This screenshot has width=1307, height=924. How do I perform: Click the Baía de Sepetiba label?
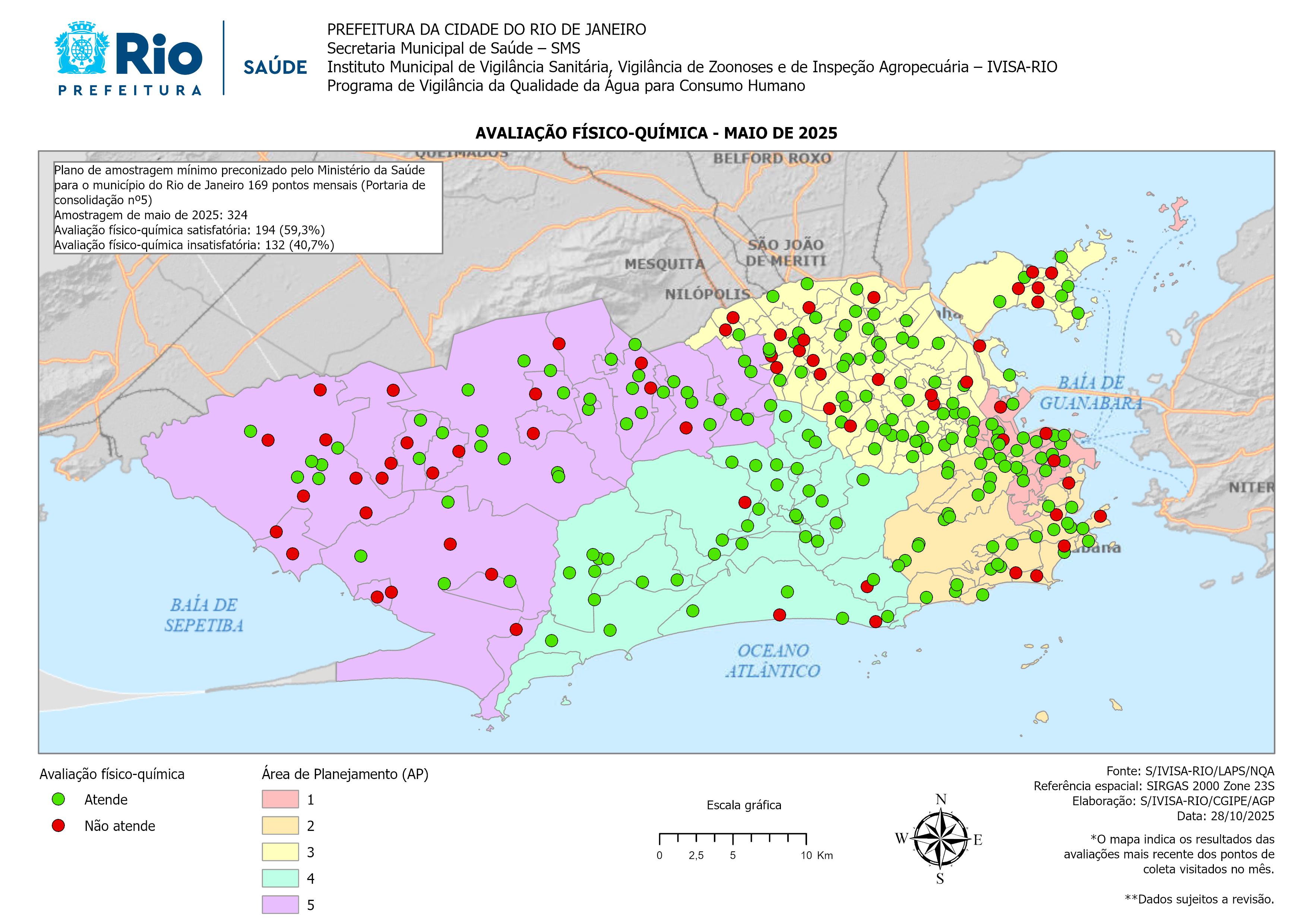(204, 615)
